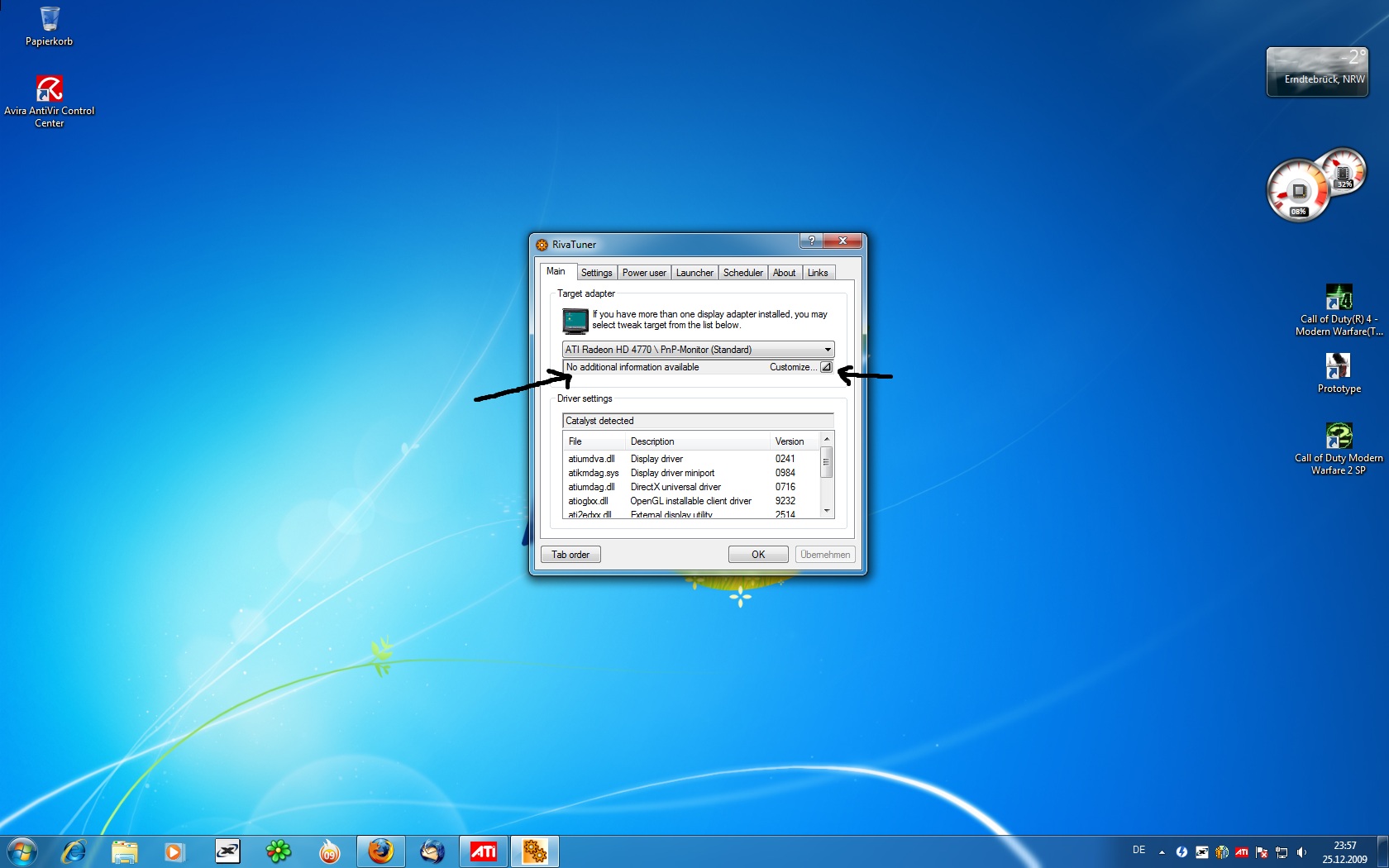Click the driver list scrollbar thumb

[826, 462]
